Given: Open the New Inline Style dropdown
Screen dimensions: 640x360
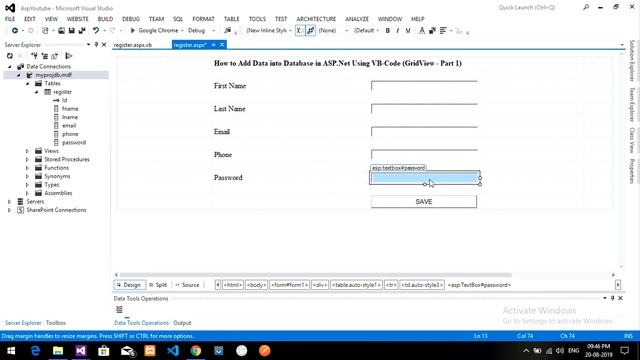Looking at the screenshot, I should 290,31.
